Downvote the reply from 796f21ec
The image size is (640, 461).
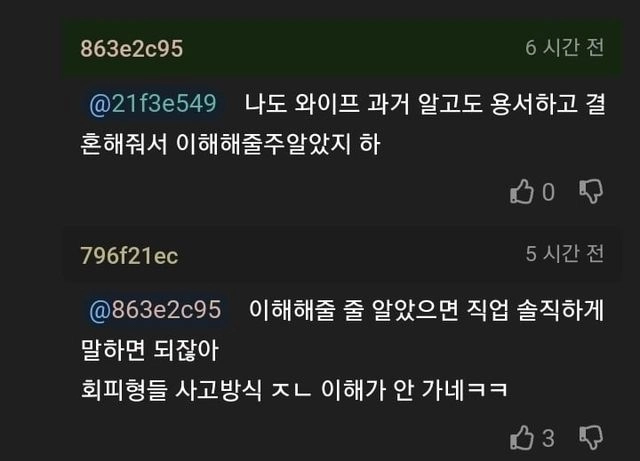tap(591, 438)
